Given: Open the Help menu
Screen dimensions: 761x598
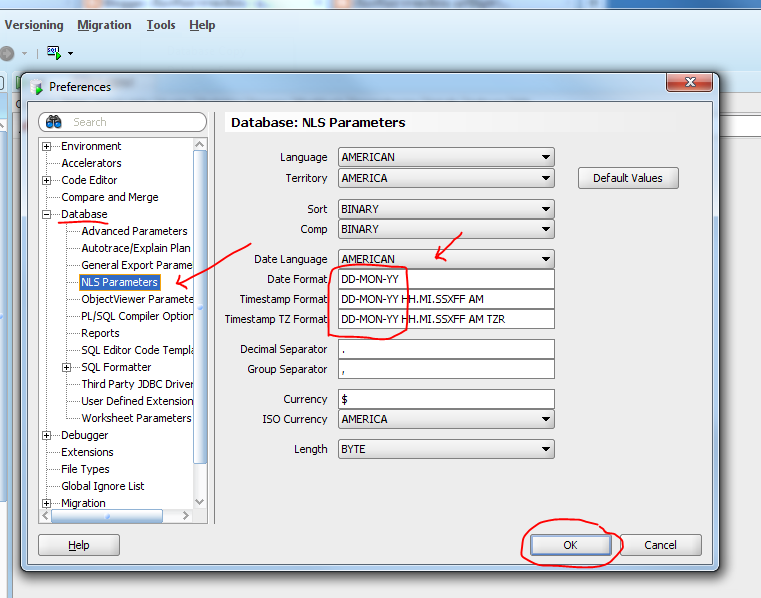Looking at the screenshot, I should click(202, 25).
